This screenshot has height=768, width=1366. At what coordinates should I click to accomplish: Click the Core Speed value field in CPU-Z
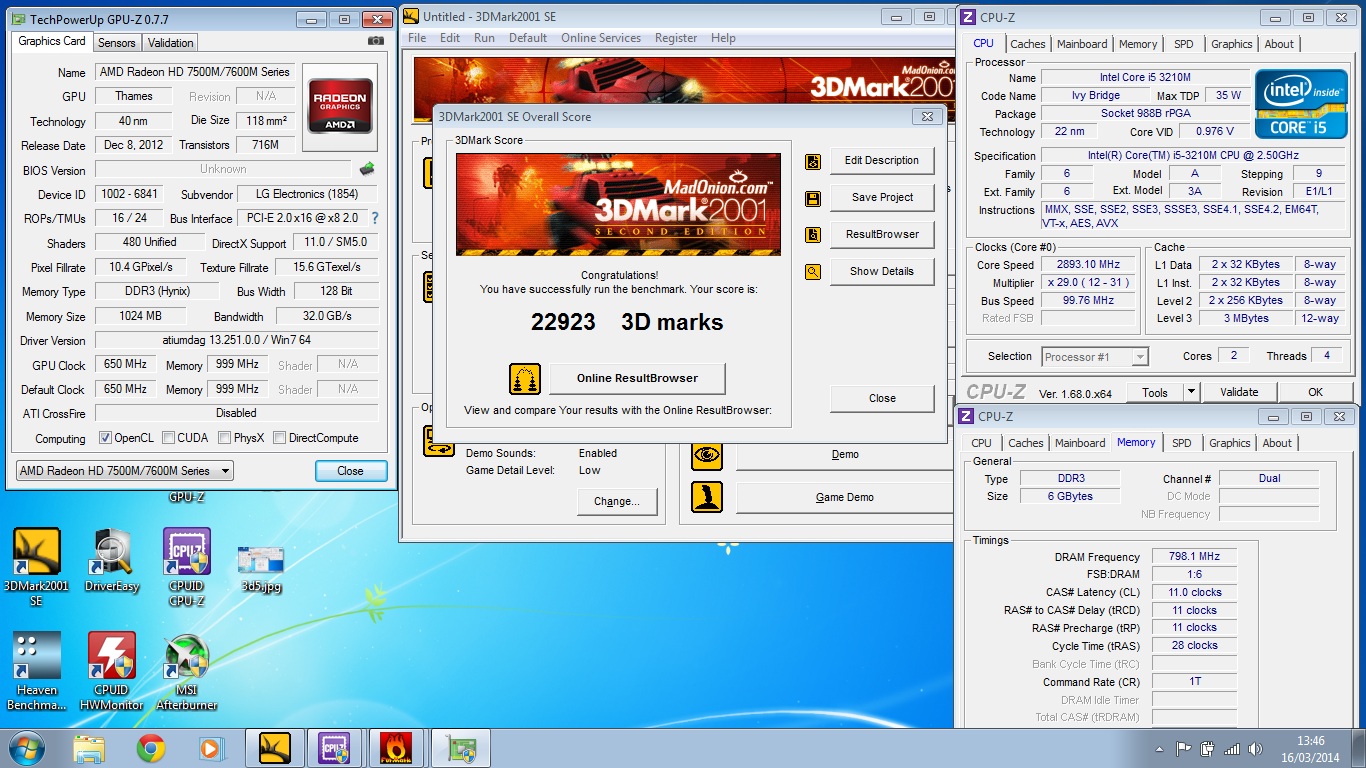1088,265
